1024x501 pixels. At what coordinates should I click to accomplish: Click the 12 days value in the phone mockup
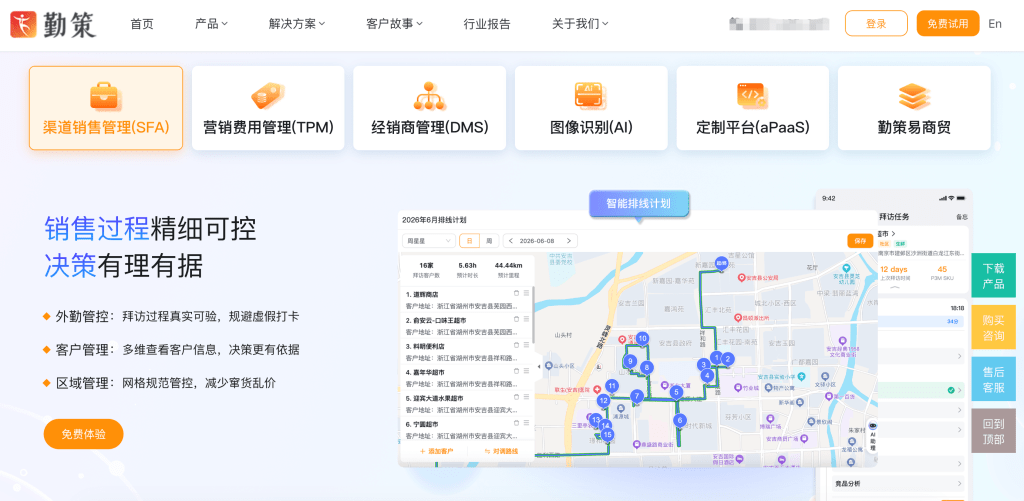(x=894, y=269)
